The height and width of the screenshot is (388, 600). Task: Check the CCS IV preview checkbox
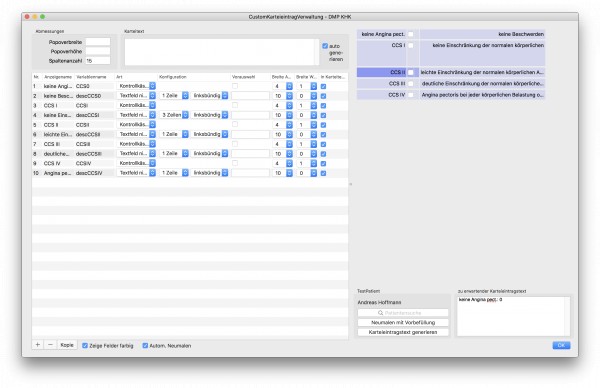[411, 95]
